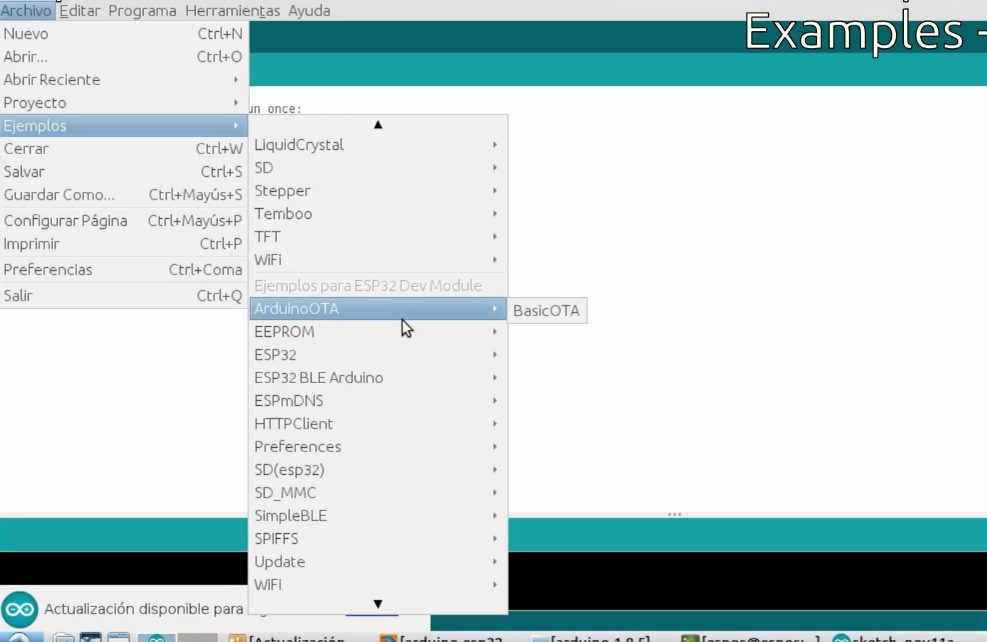The width and height of the screenshot is (987, 642).
Task: Expand the Preferences examples submenu
Action: click(x=378, y=447)
